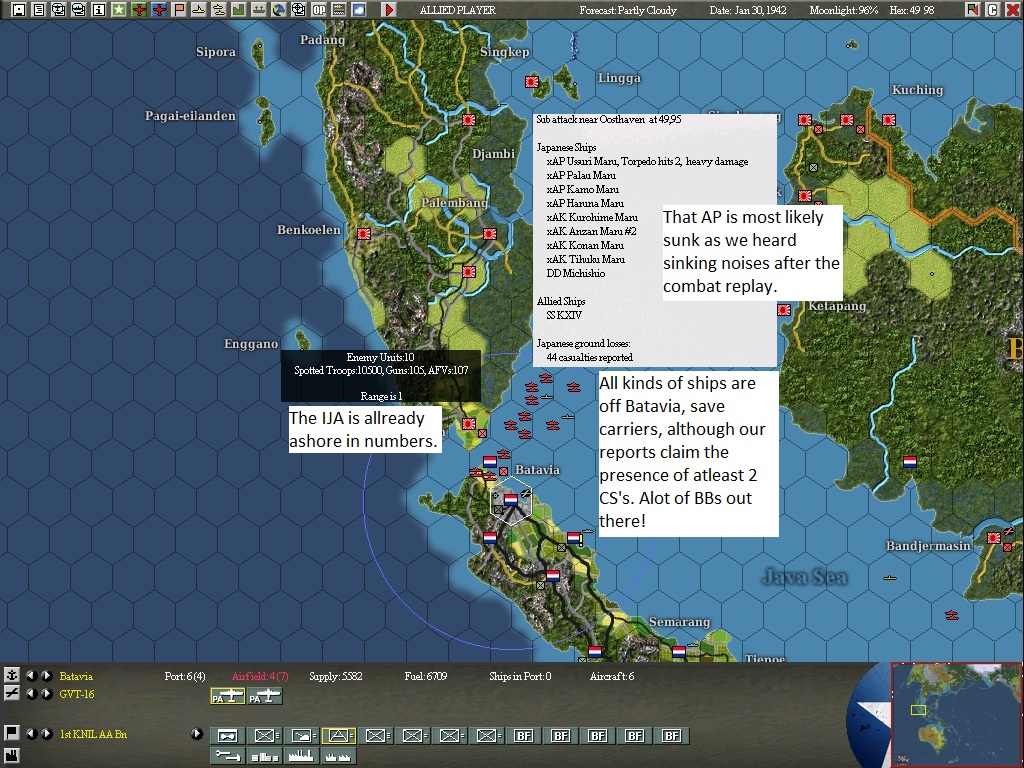Click the pipeline arrow icon in lower row
This screenshot has width=1024, height=768.
coord(227,756)
